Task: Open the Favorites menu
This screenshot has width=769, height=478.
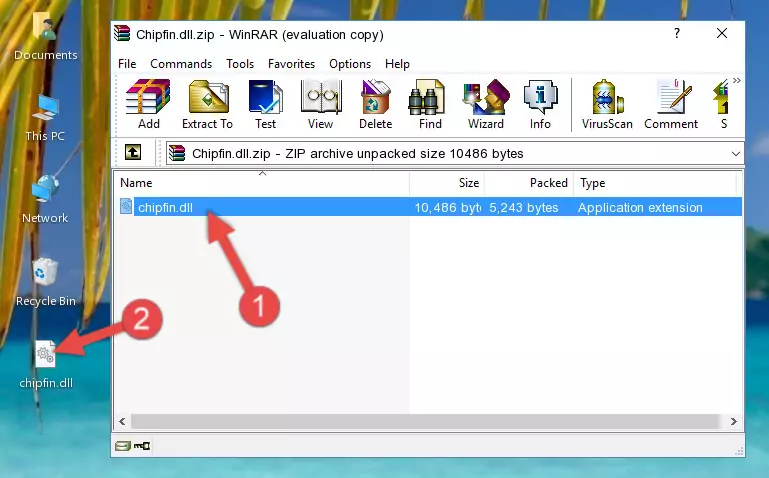Action: pyautogui.click(x=291, y=64)
